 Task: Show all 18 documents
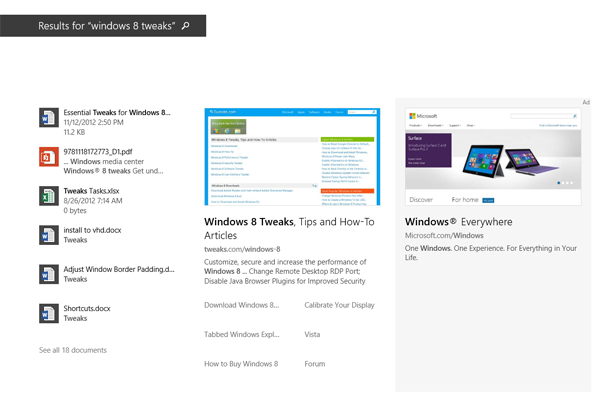coord(72,350)
